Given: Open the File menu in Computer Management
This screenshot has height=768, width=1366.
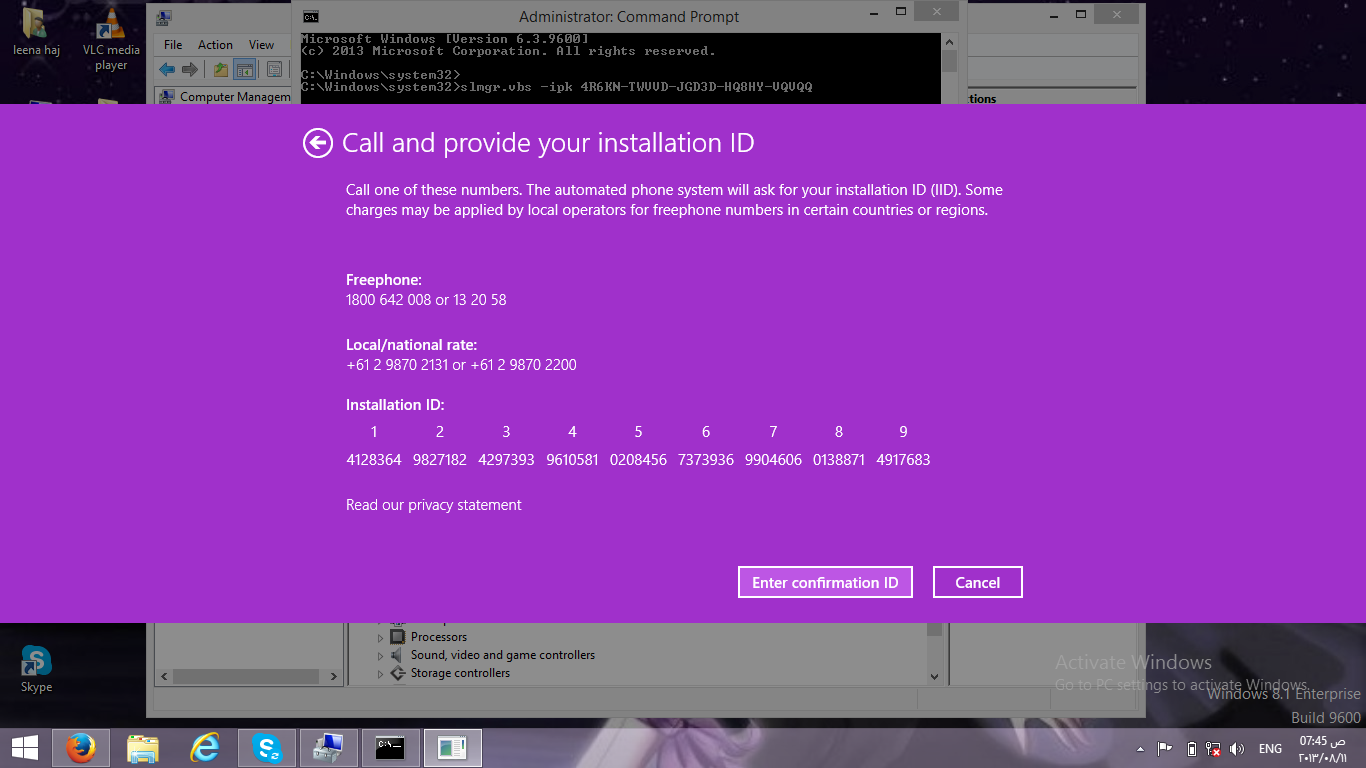Looking at the screenshot, I should tap(173, 45).
